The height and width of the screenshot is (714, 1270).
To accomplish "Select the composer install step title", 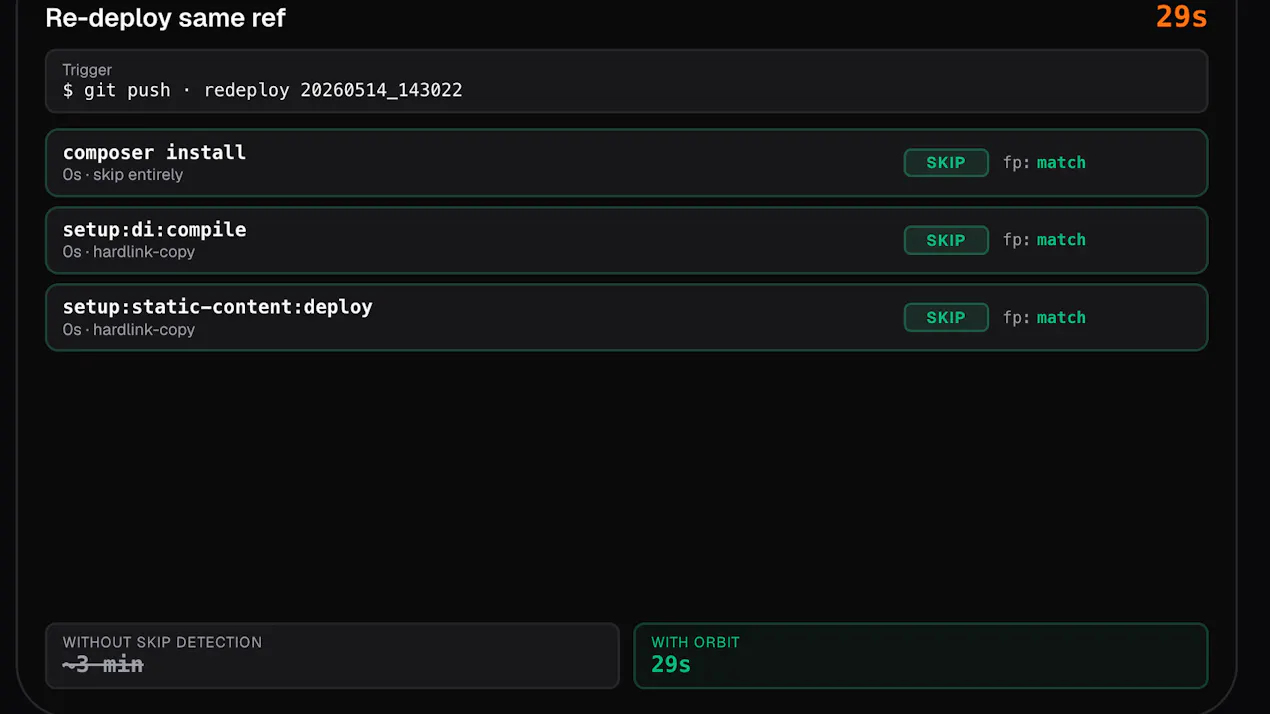I will (154, 152).
